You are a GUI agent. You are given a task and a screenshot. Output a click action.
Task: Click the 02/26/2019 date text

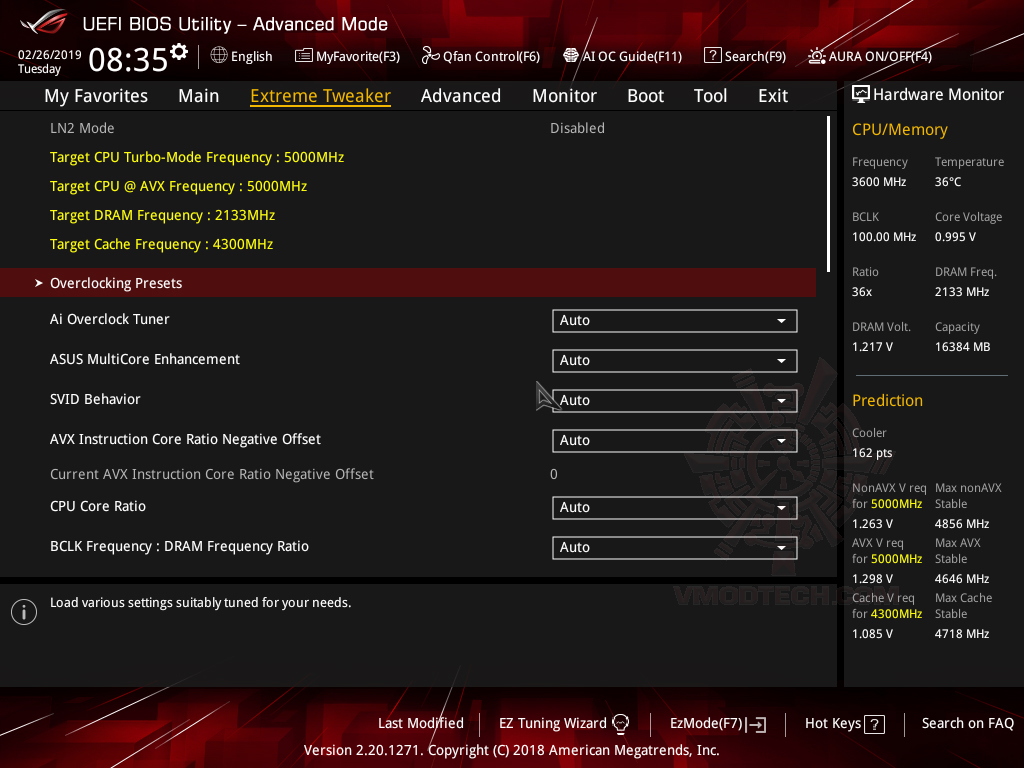click(50, 55)
